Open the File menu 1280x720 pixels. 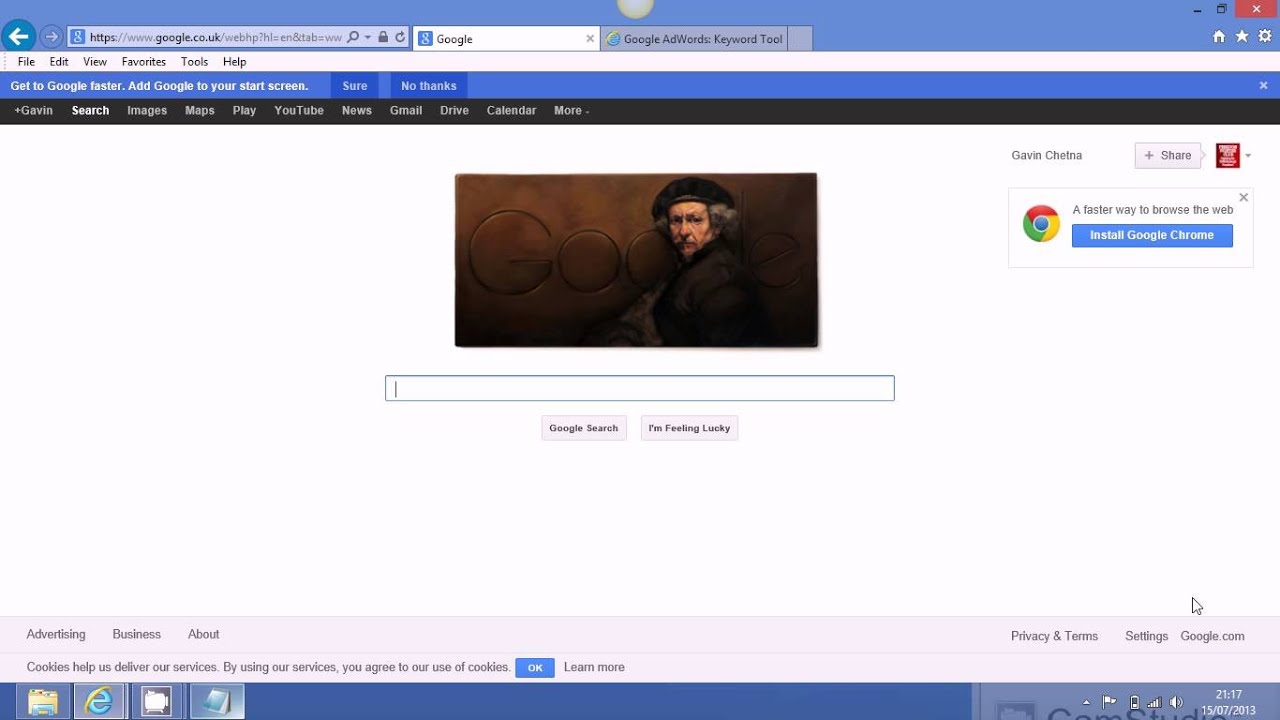tap(26, 62)
